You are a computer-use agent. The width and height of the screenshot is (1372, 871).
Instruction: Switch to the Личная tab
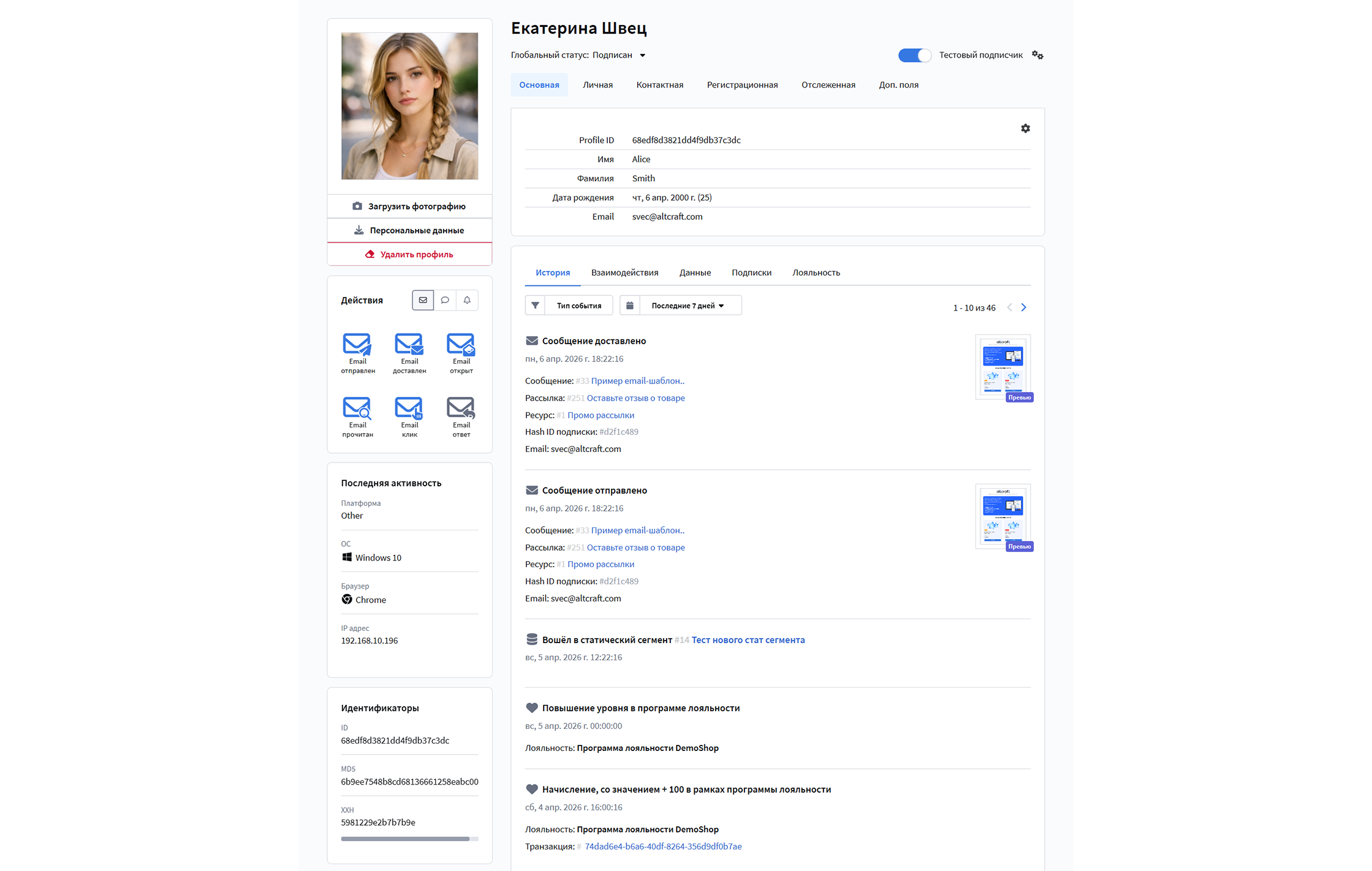pos(597,85)
